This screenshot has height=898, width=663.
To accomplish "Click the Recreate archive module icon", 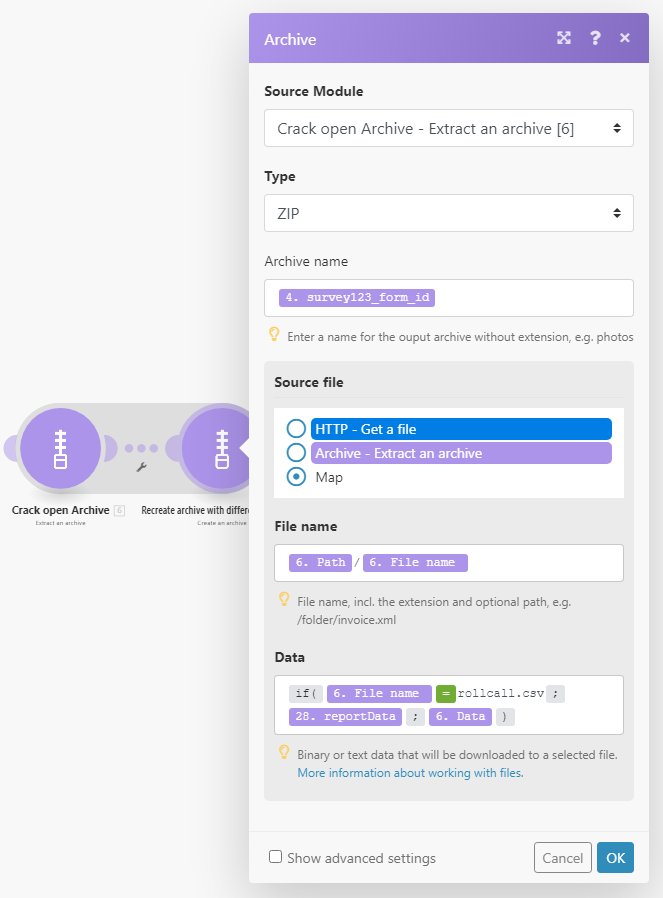I will [219, 447].
